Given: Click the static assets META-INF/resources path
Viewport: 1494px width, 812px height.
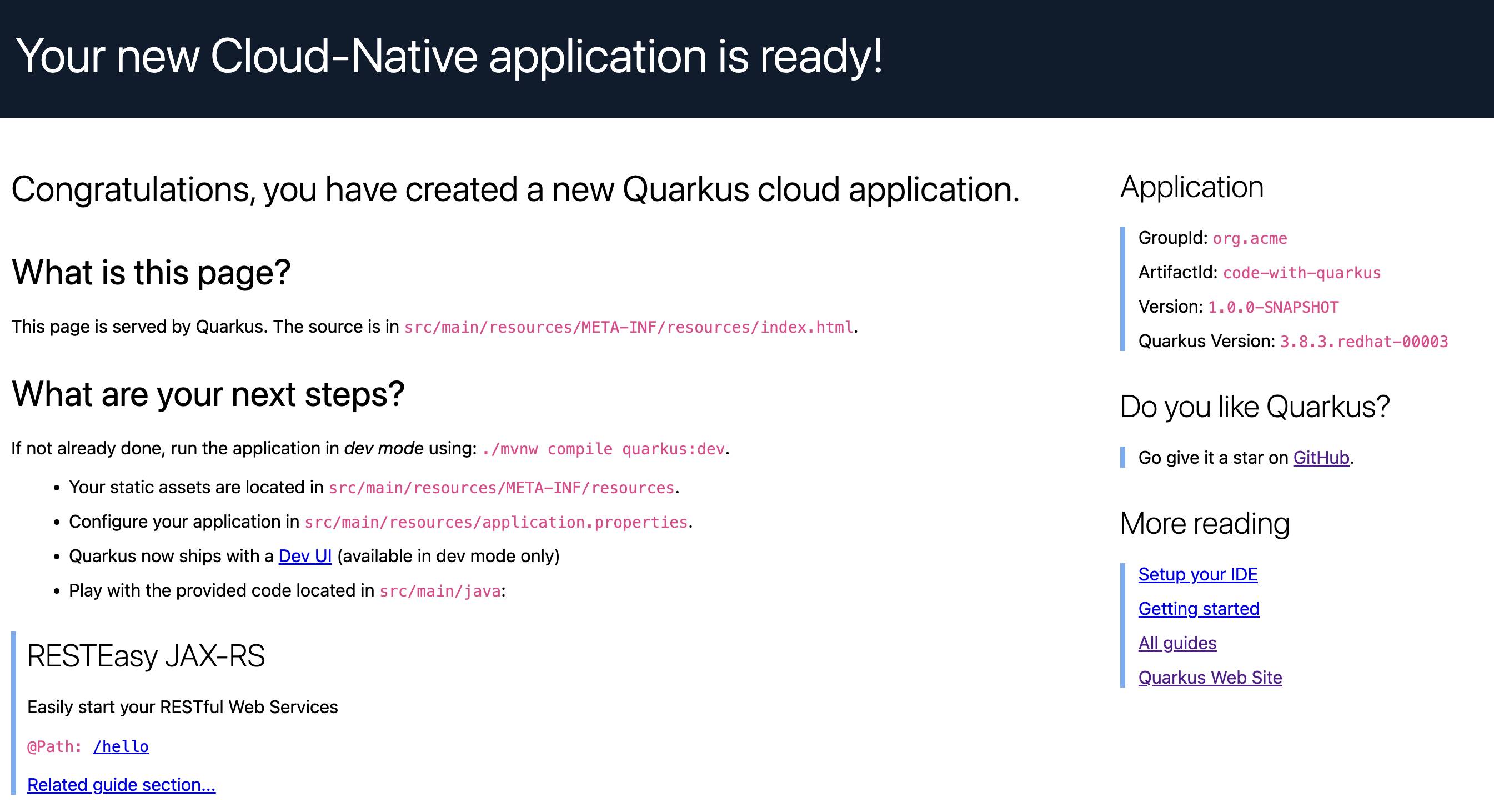Looking at the screenshot, I should pos(502,488).
